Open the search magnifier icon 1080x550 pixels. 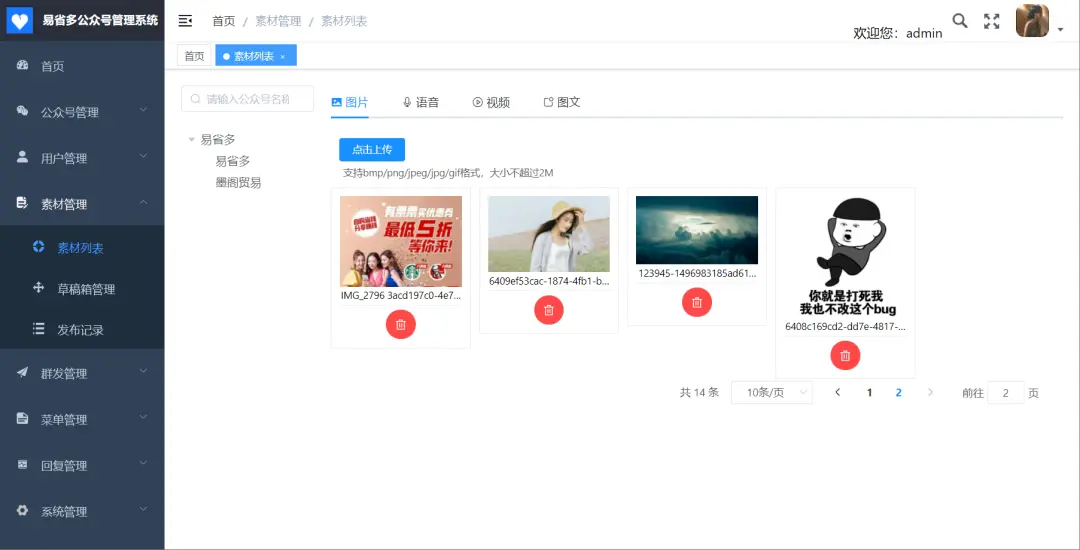(x=959, y=21)
